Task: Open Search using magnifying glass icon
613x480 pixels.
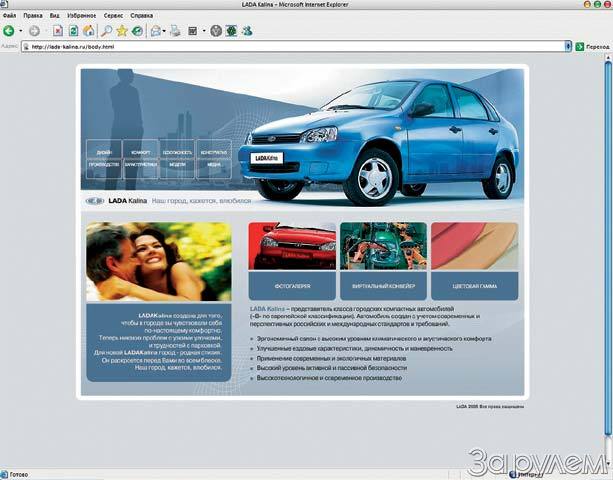Action: (107, 31)
